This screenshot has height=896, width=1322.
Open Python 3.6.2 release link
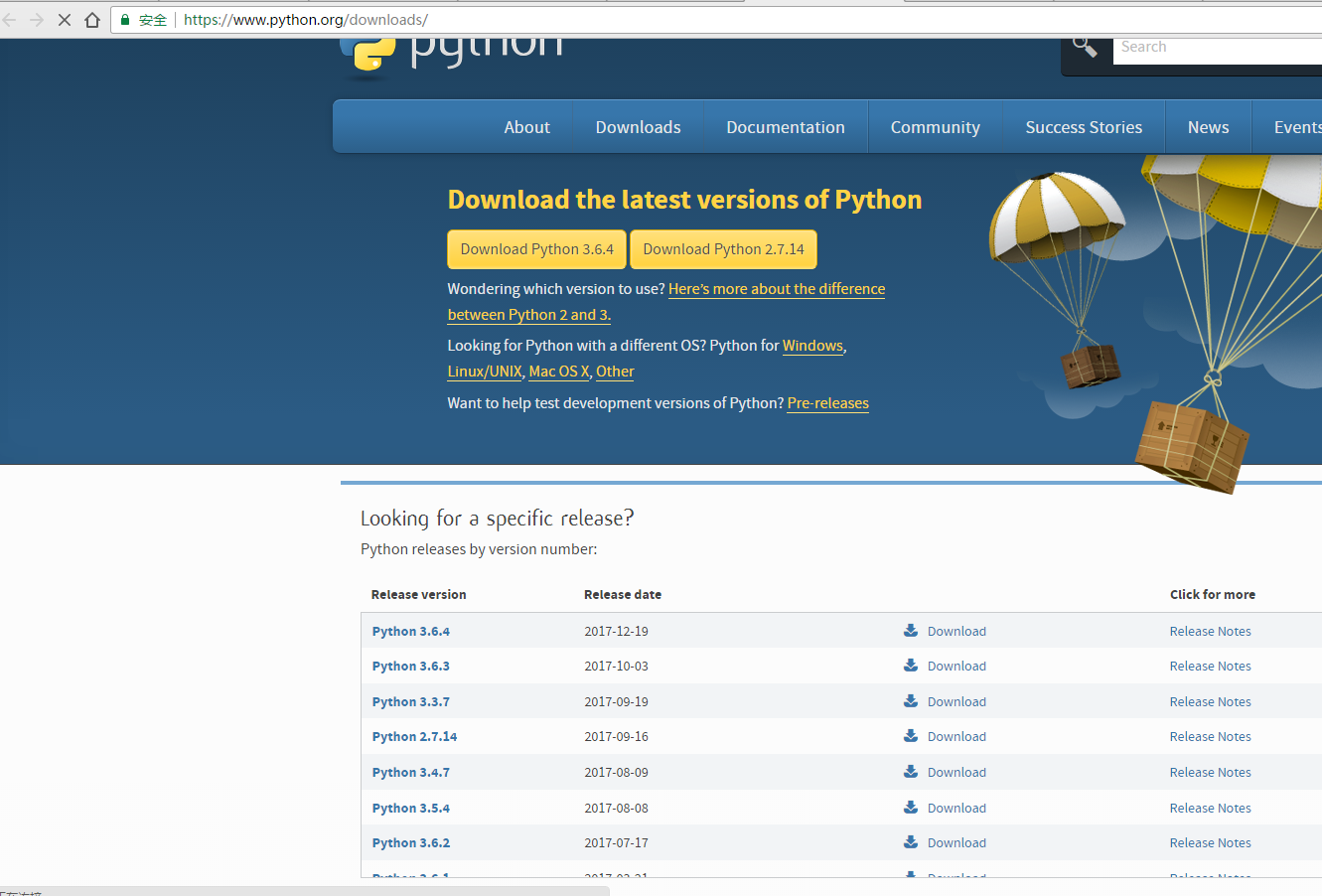pos(411,842)
